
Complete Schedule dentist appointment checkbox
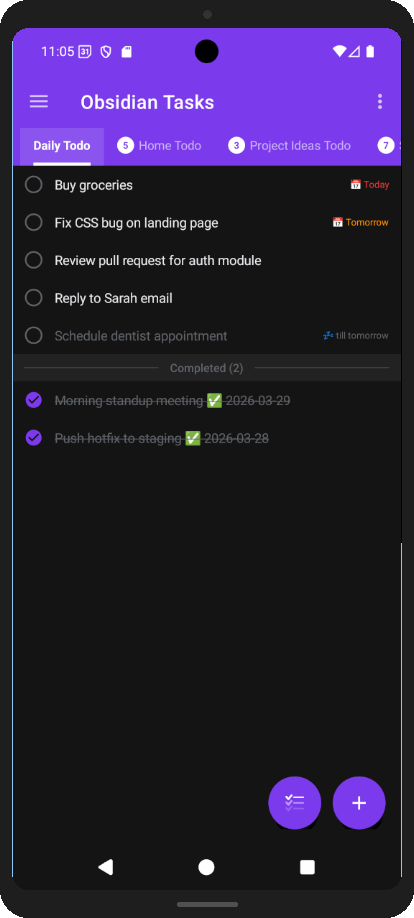coord(34,335)
